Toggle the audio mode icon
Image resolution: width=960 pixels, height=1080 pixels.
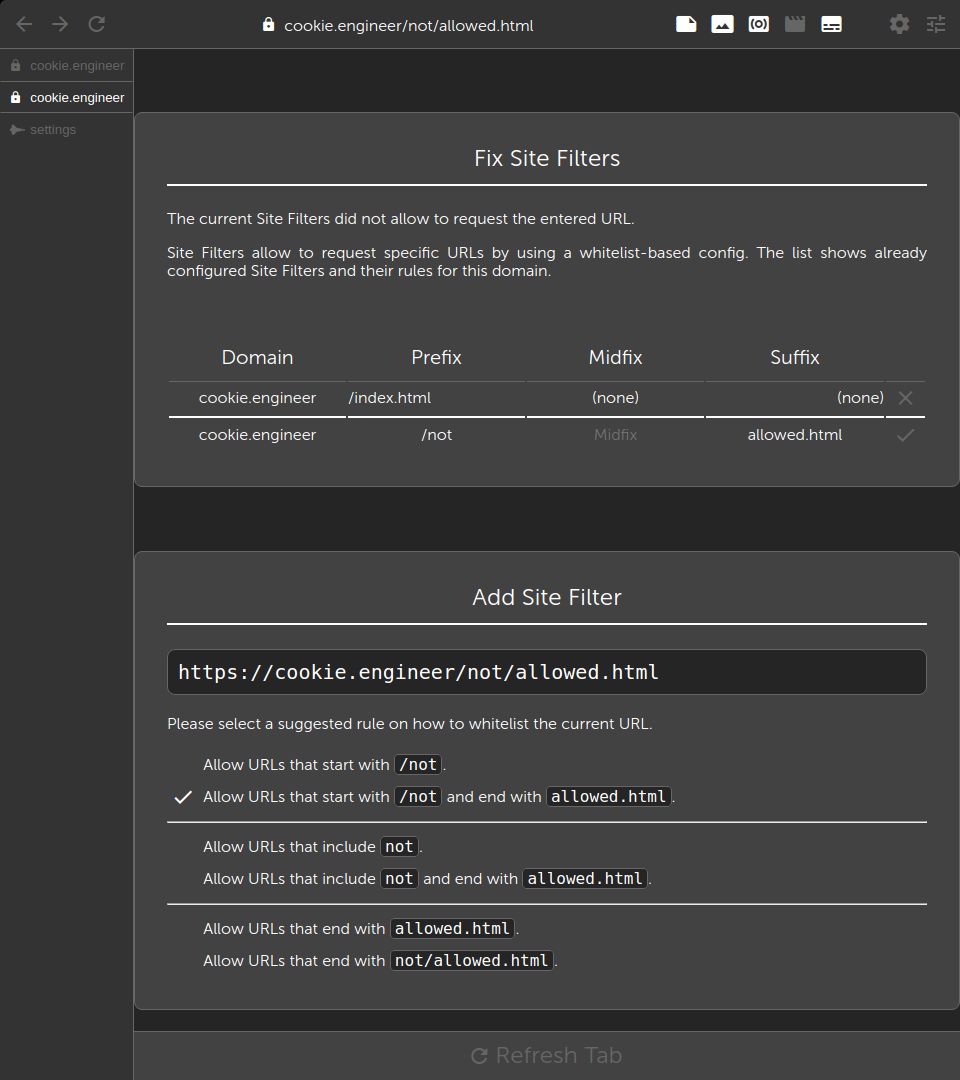point(759,25)
